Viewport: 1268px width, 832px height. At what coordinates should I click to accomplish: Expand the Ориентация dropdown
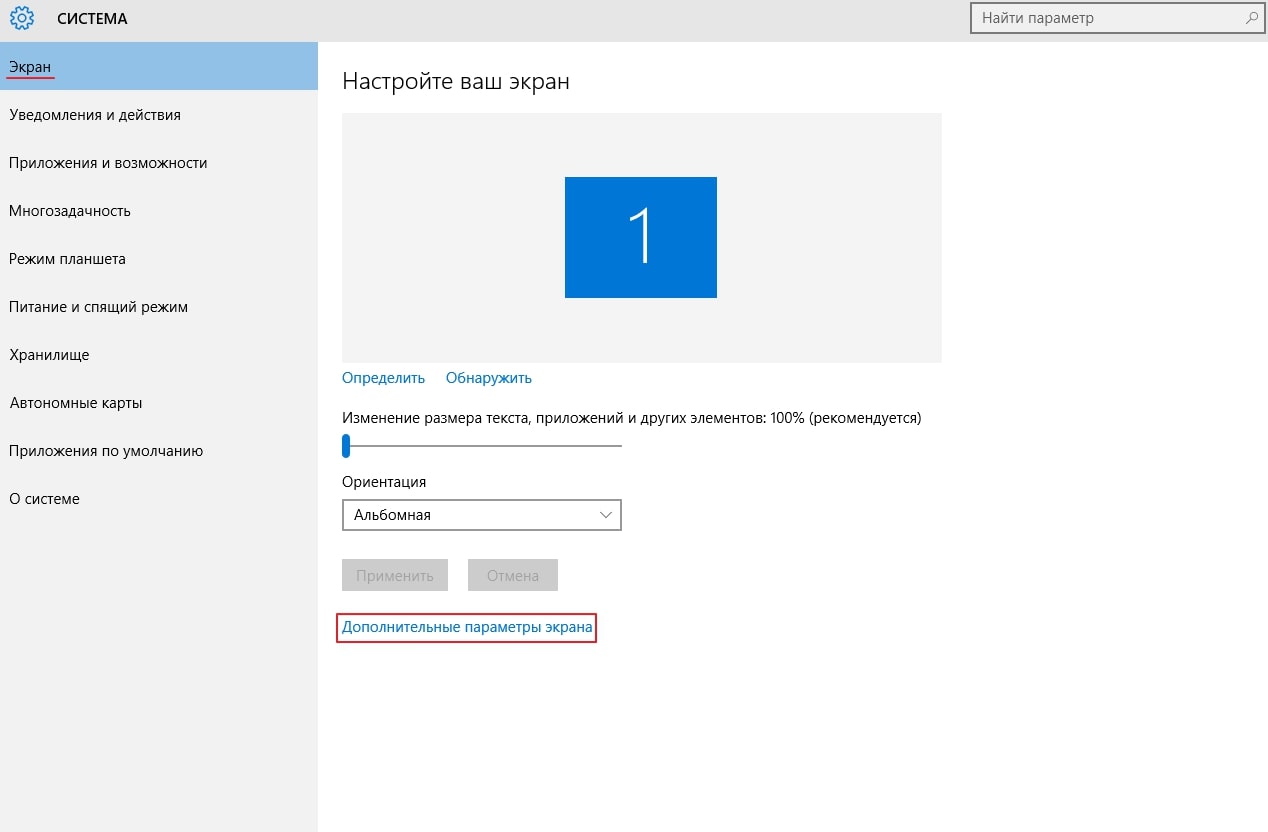click(481, 515)
